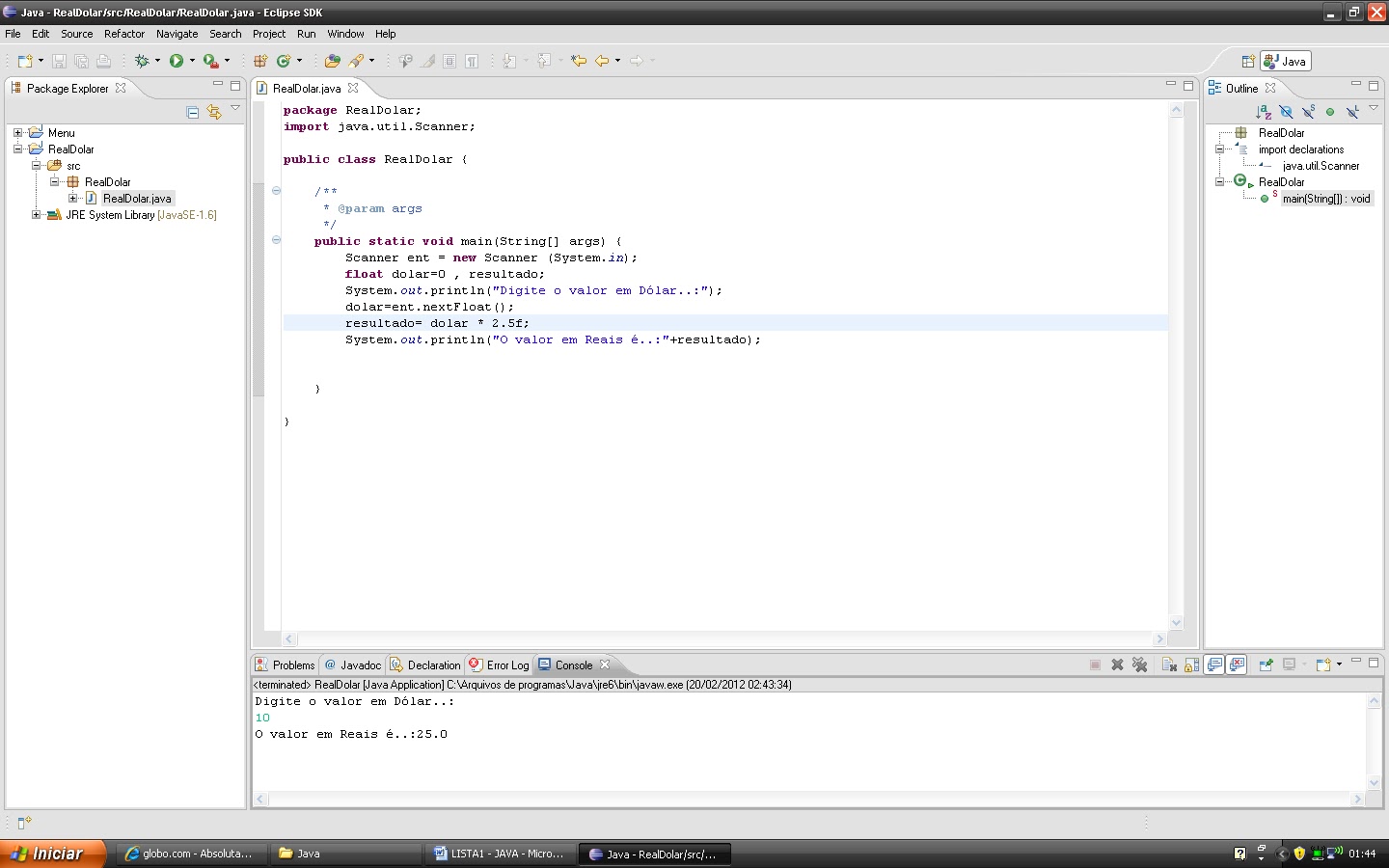Toggle Hide Fields in Outline toolbar
This screenshot has height=868, width=1389.
tap(1286, 112)
